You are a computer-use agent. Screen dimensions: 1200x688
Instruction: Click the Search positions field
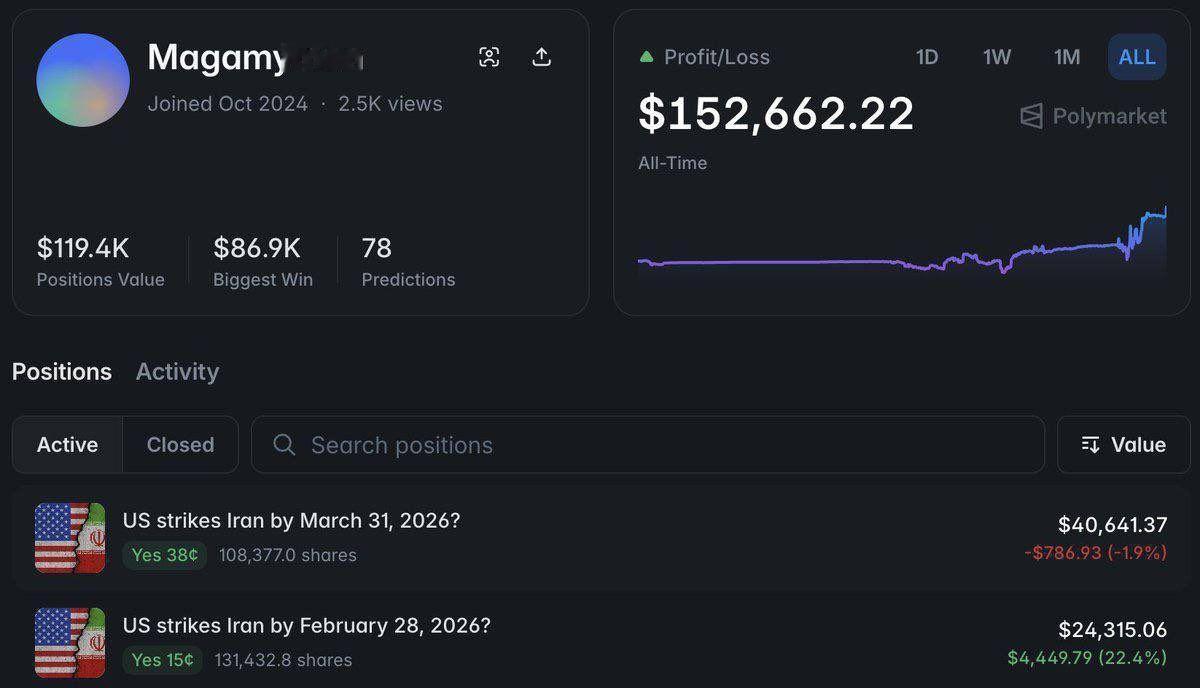click(660, 445)
